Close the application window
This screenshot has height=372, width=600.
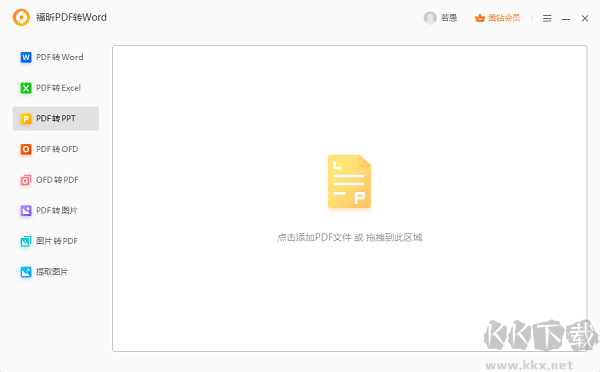[585, 18]
